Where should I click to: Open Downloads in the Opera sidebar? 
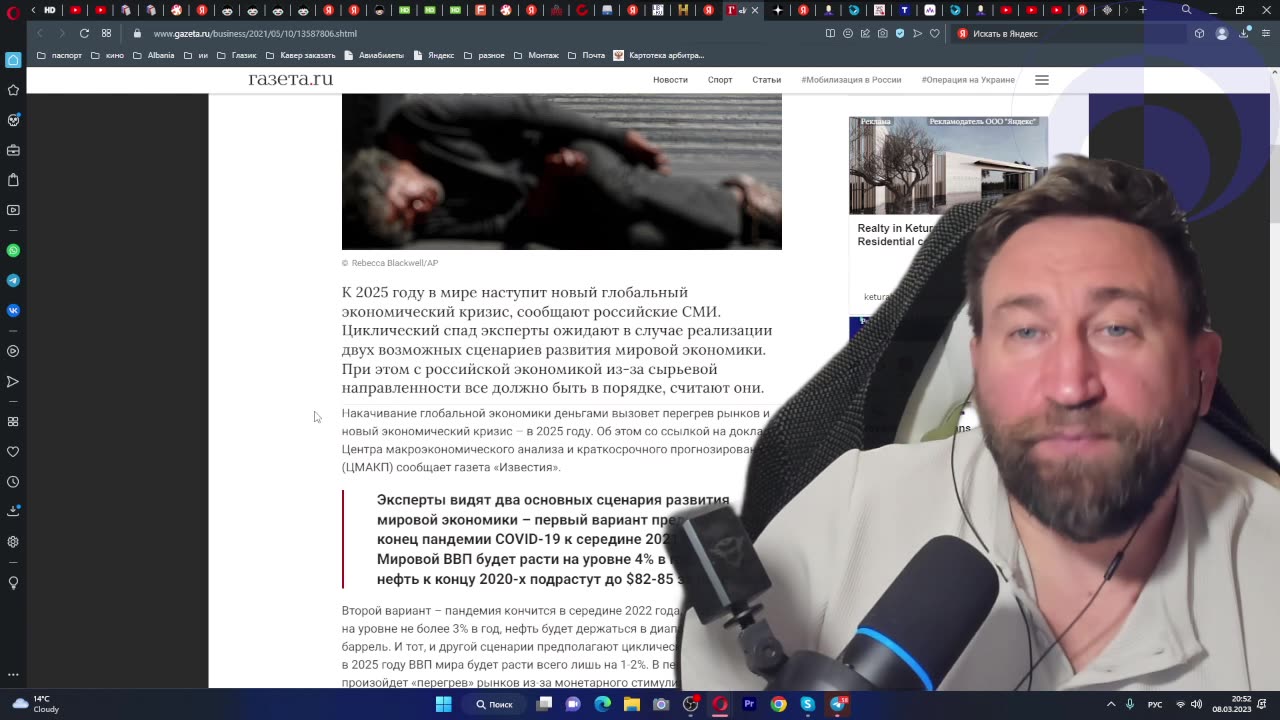[x=13, y=511]
